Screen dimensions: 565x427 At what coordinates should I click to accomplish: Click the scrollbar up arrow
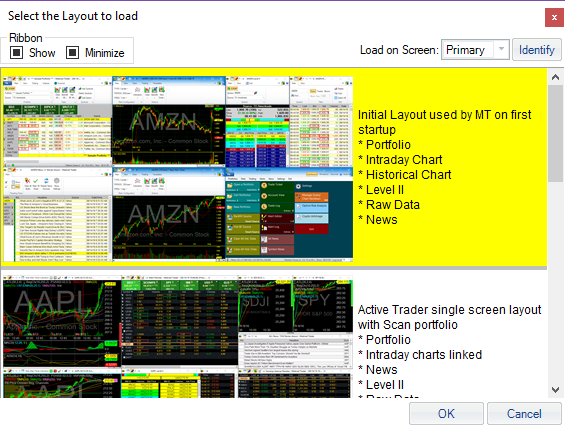coord(555,77)
